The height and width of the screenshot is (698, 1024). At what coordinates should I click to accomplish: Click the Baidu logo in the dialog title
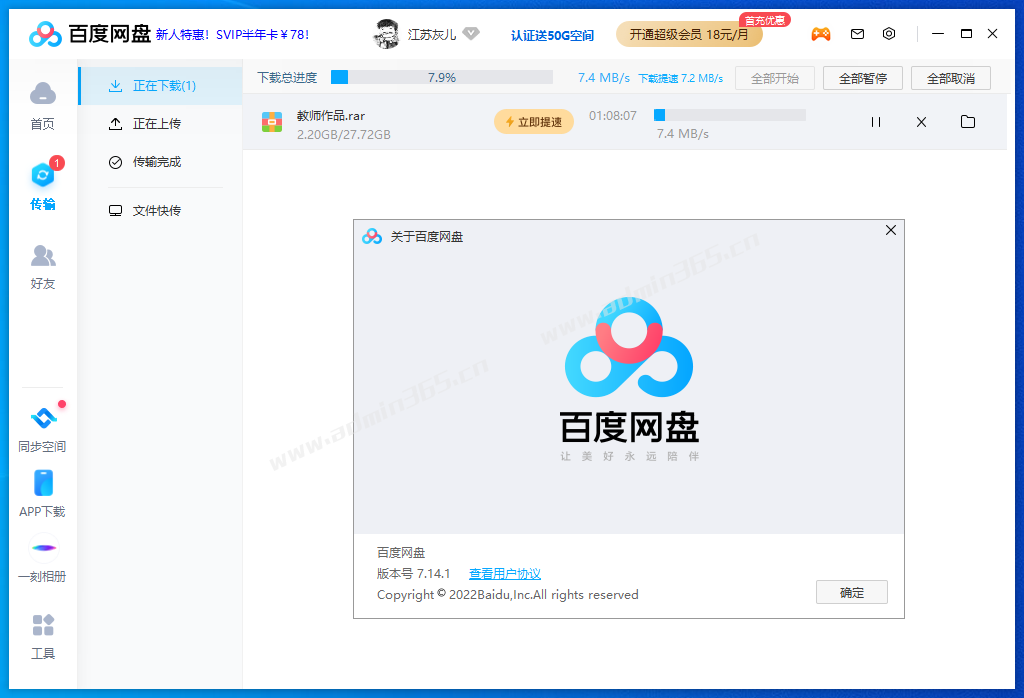click(372, 236)
